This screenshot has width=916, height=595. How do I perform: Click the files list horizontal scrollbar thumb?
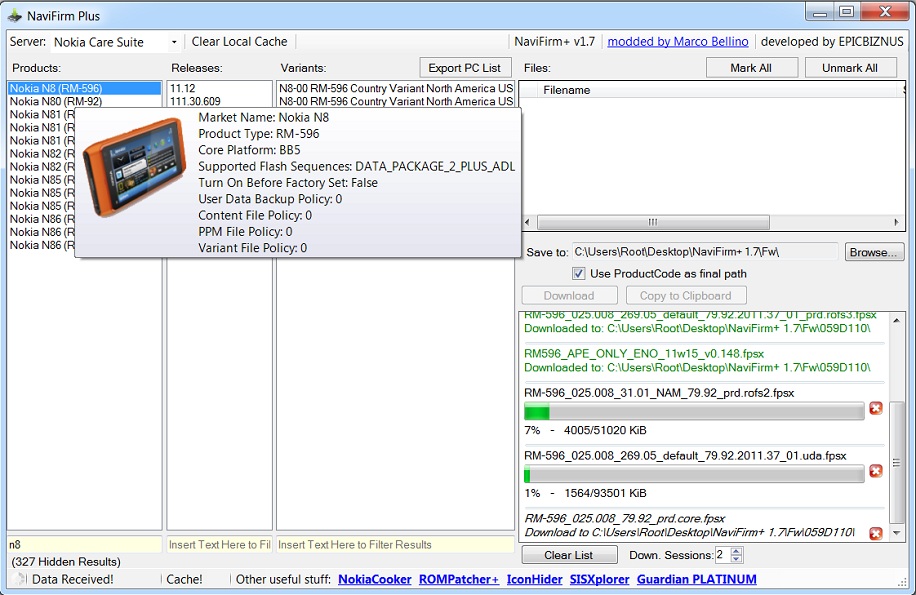653,222
